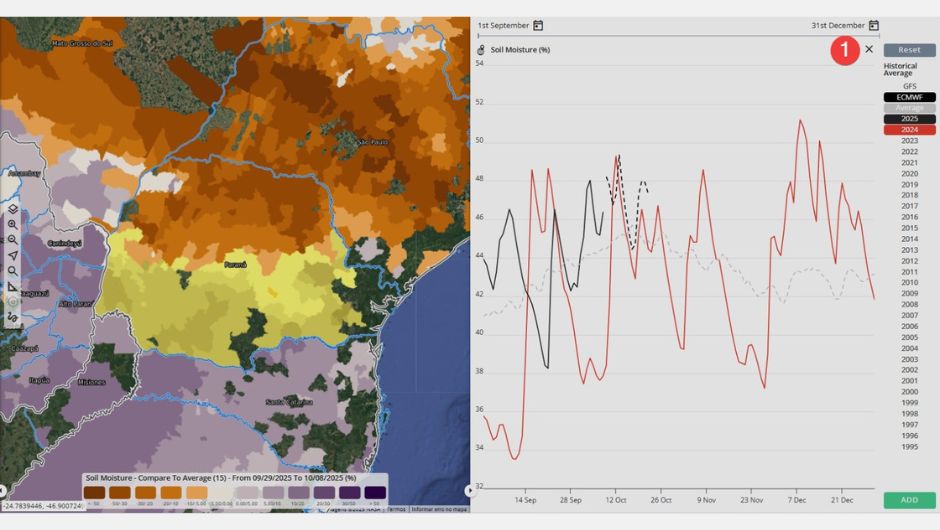Click the zoom in magnifier icon
Viewport: 940px width, 530px height.
click(x=13, y=224)
